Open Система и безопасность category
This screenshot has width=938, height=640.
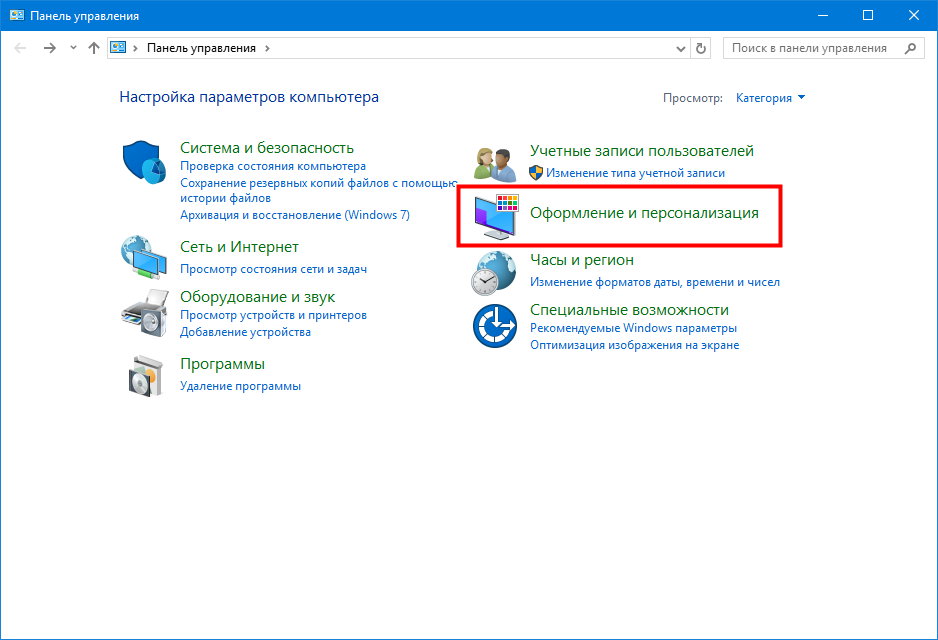[267, 148]
